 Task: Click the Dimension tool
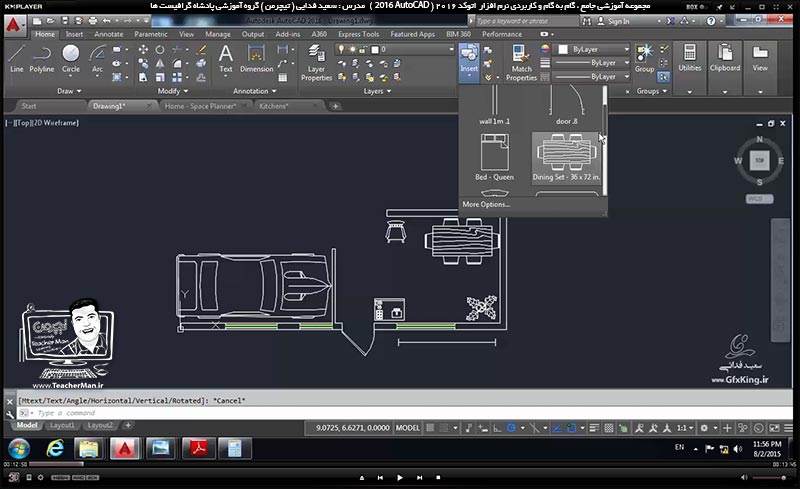257,58
